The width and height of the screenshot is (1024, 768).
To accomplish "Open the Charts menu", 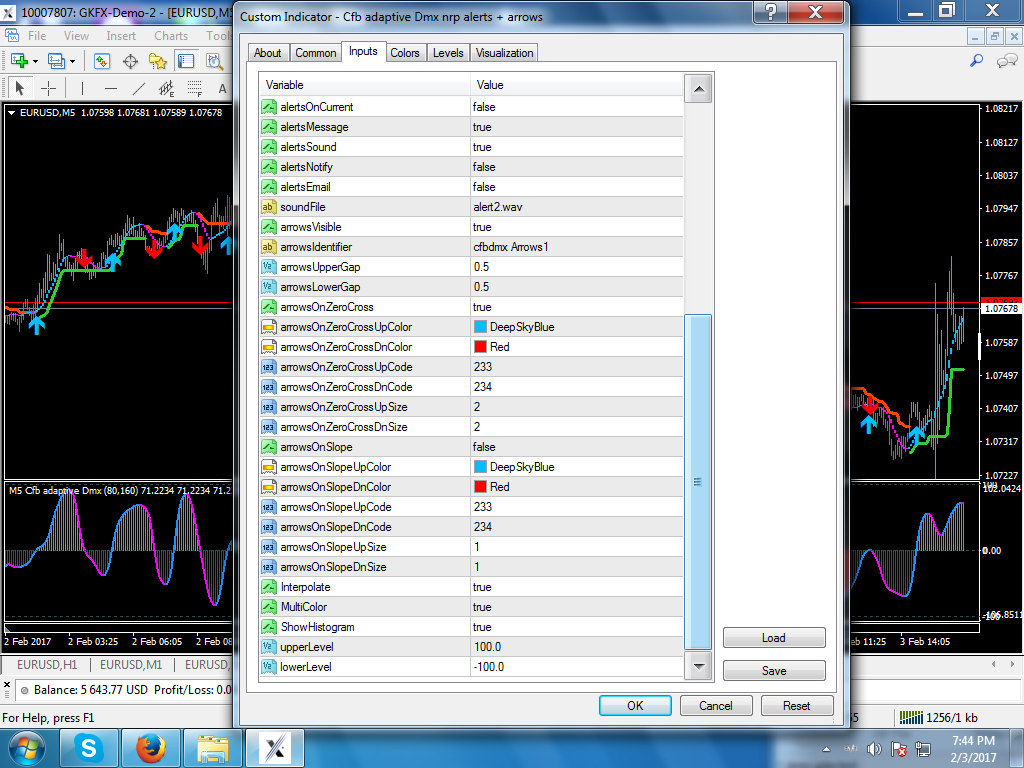I will pyautogui.click(x=171, y=36).
